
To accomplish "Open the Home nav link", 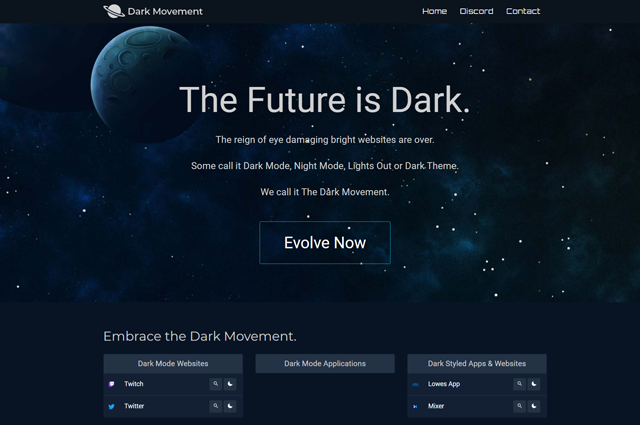I will [x=434, y=11].
